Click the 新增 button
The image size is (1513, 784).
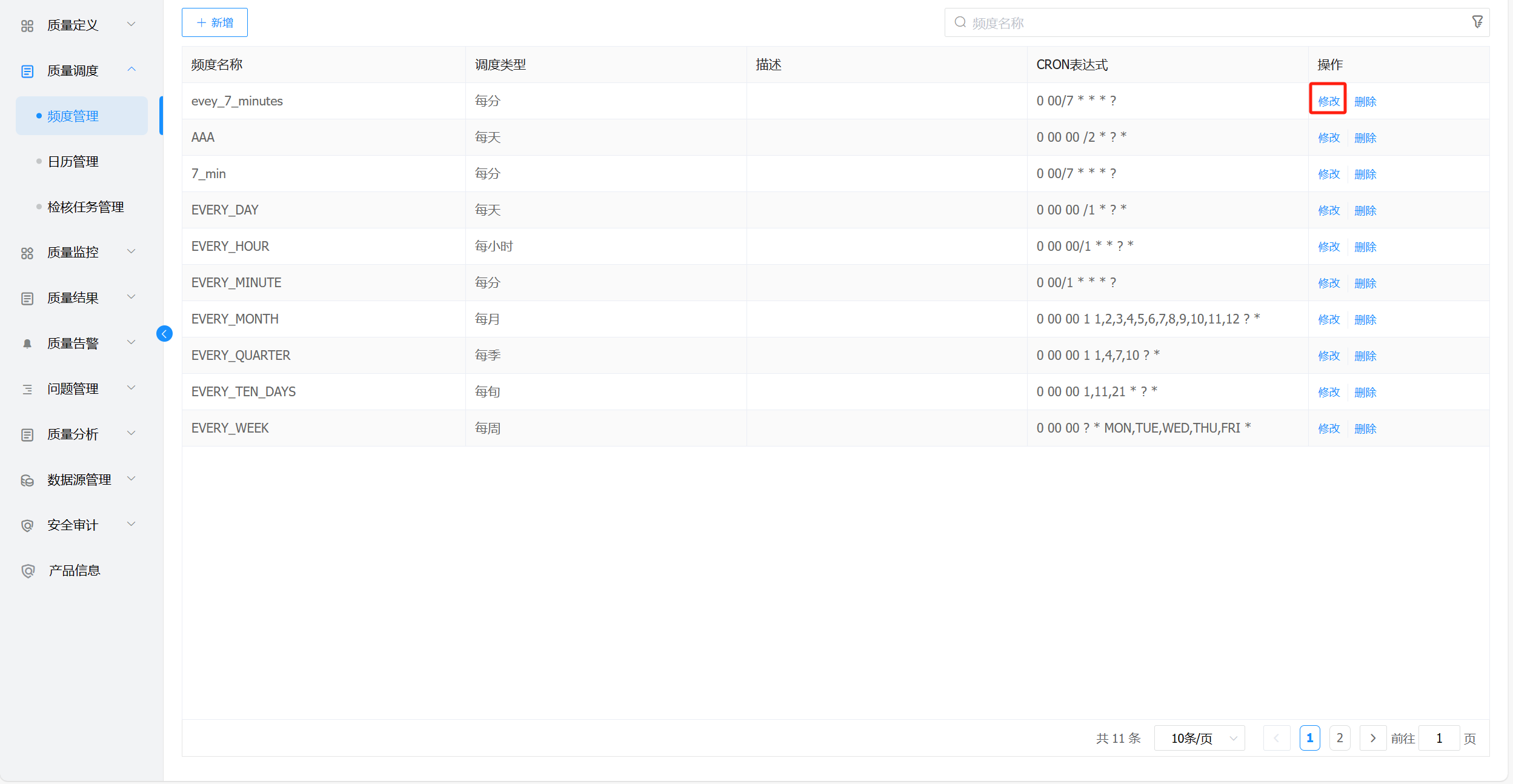pos(214,22)
